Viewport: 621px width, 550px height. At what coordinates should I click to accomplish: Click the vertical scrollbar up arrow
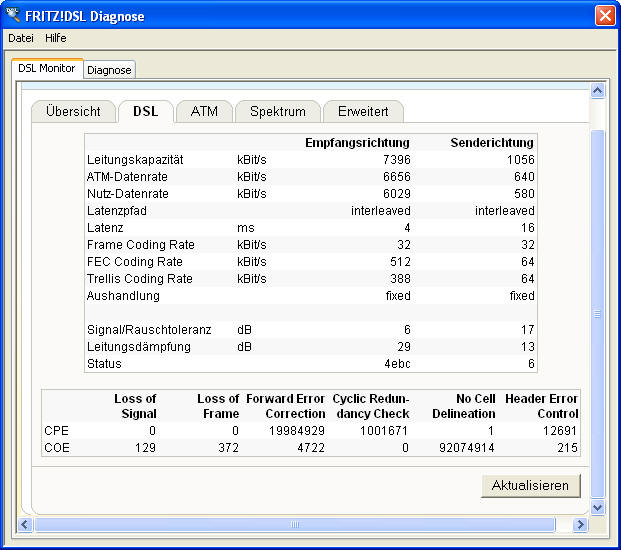coord(597,91)
